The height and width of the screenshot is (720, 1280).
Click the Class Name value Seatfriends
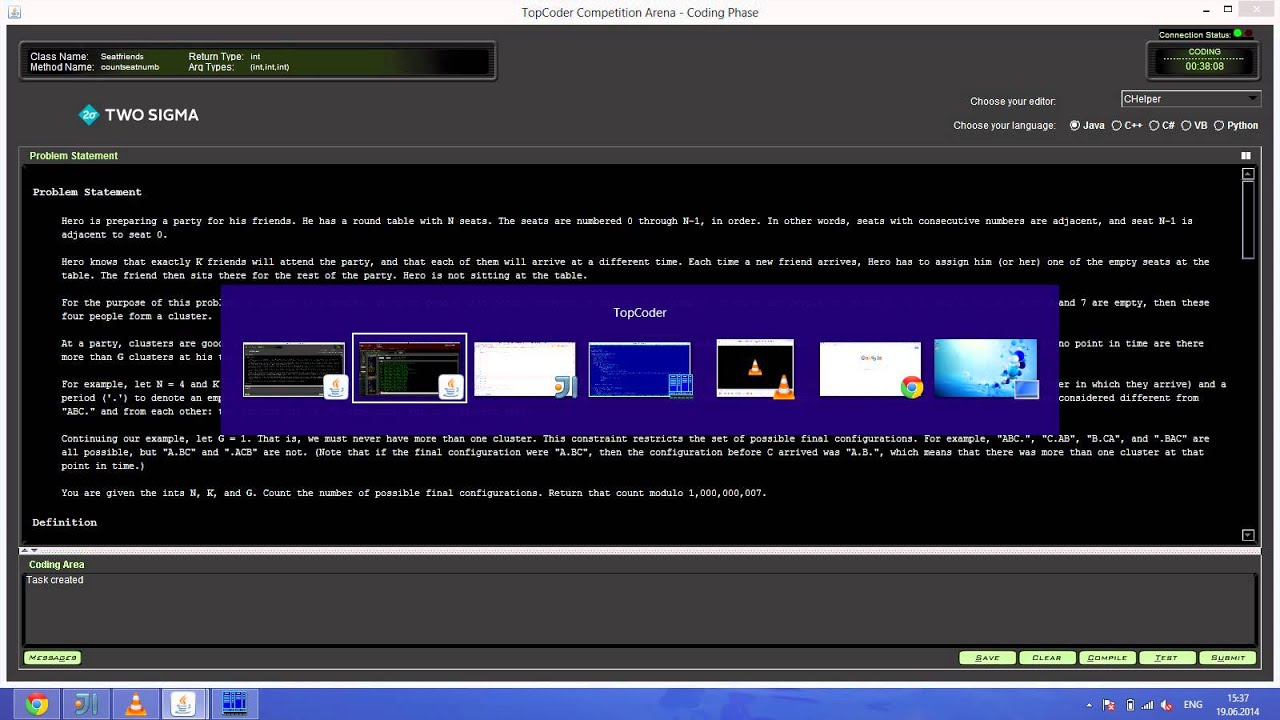click(x=122, y=57)
